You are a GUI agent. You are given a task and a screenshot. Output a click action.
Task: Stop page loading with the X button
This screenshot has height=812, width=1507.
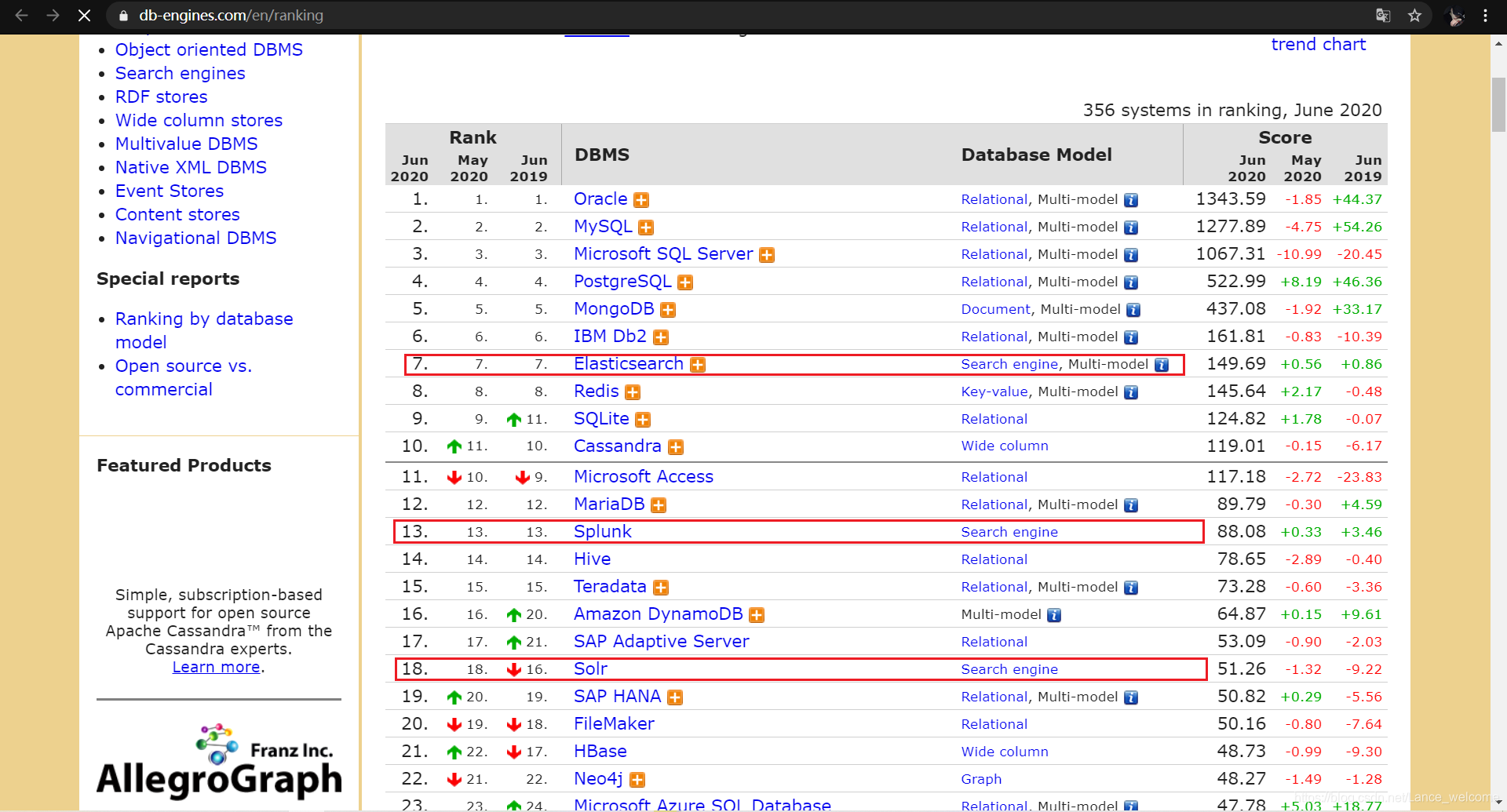click(84, 15)
